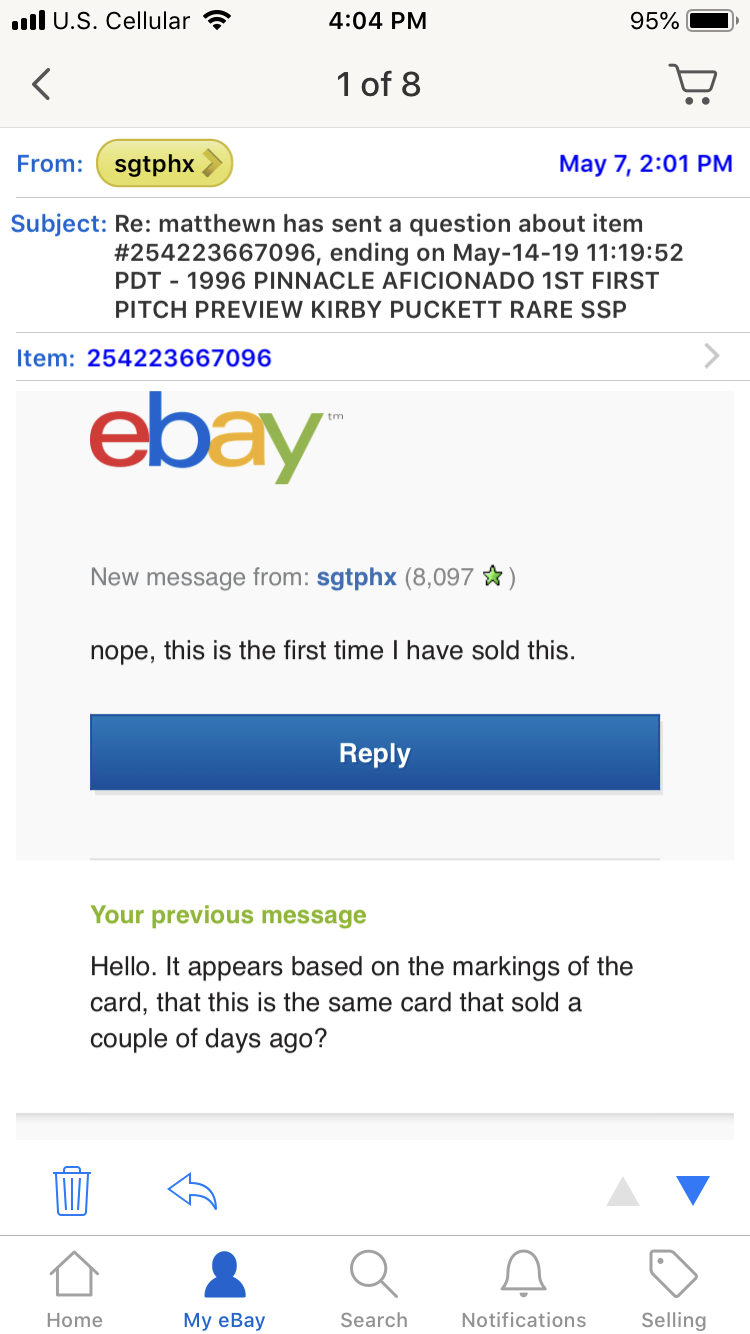
Task: Go to next message down arrow
Action: coord(692,1190)
